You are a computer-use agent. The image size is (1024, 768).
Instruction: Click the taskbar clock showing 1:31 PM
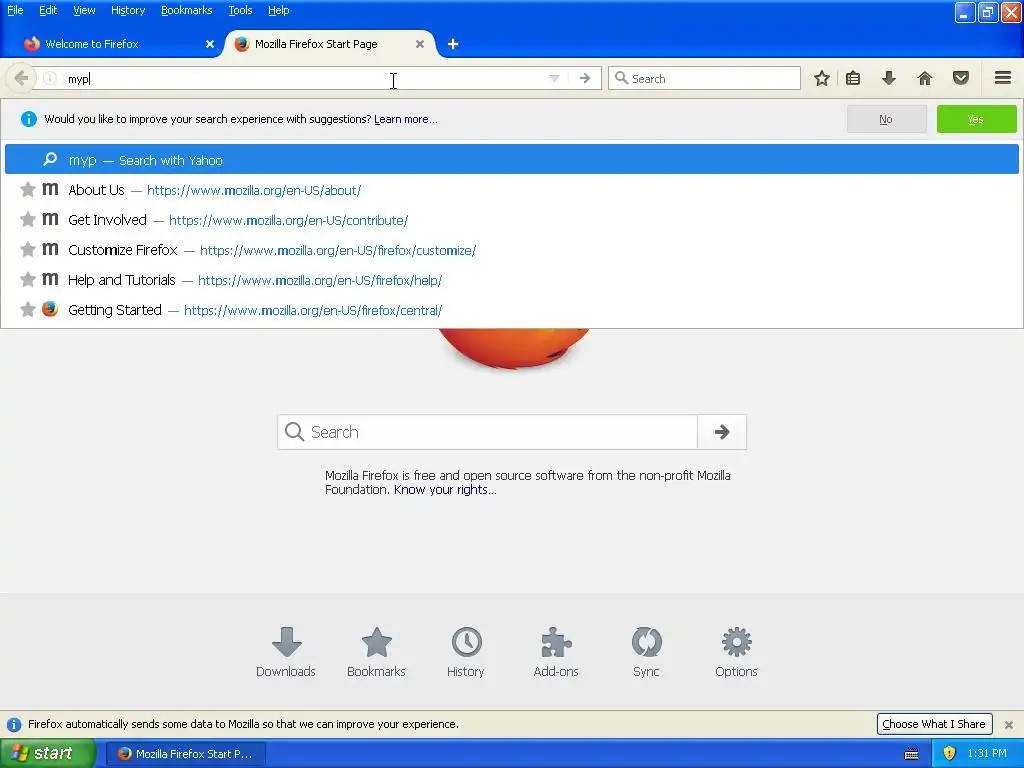point(987,754)
